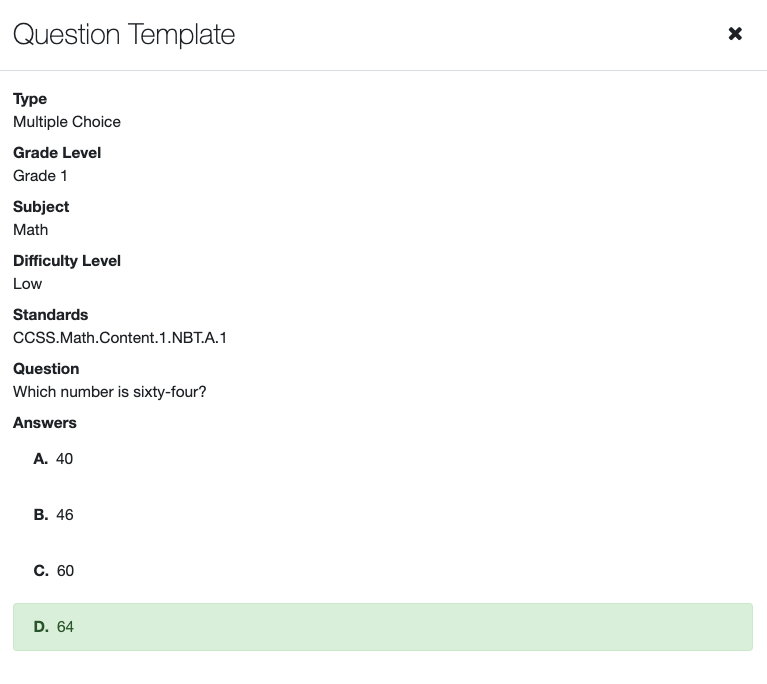
Task: Click the bold letter A label
Action: pyautogui.click(x=40, y=459)
